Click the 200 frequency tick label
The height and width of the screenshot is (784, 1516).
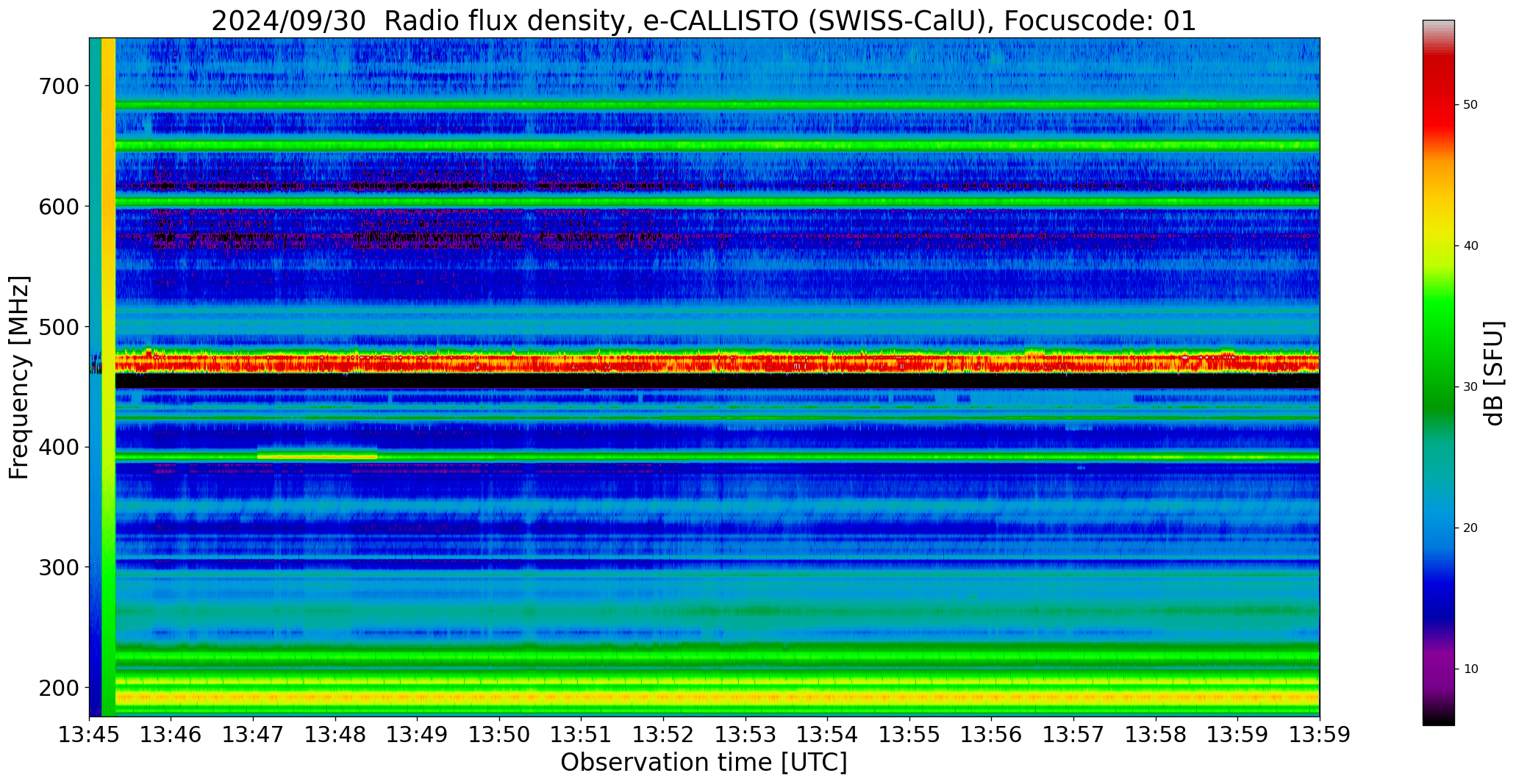(x=58, y=688)
